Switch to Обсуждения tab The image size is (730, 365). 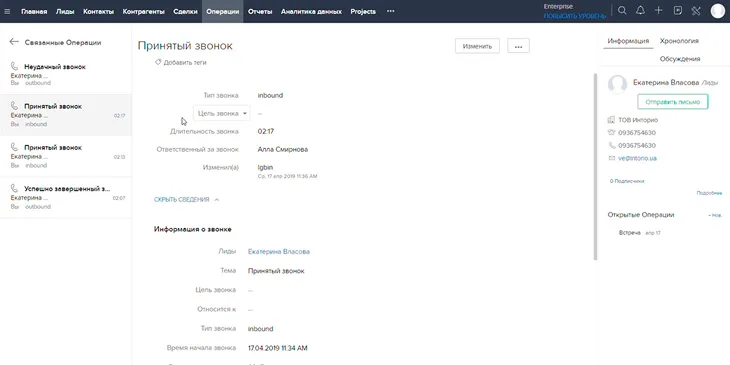(680, 59)
